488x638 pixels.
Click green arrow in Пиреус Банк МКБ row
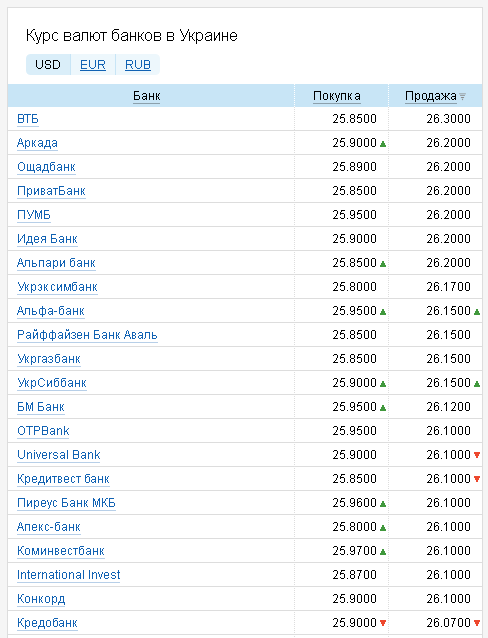383,504
